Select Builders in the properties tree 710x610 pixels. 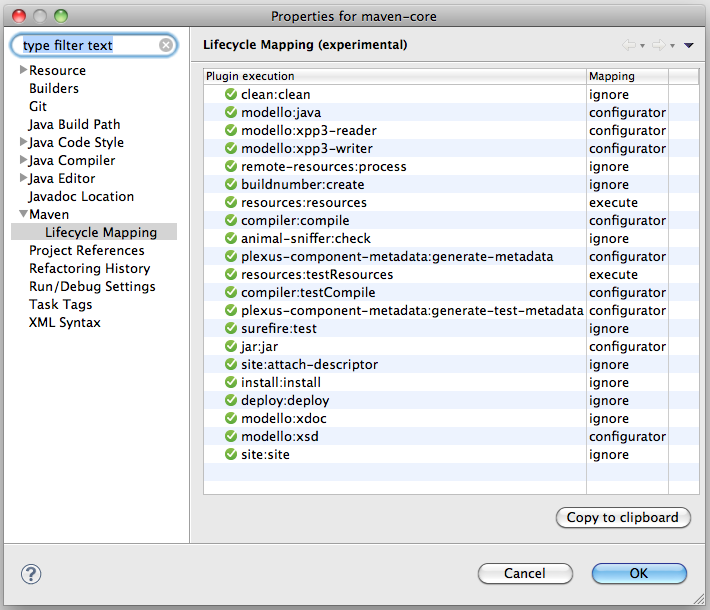click(x=54, y=88)
